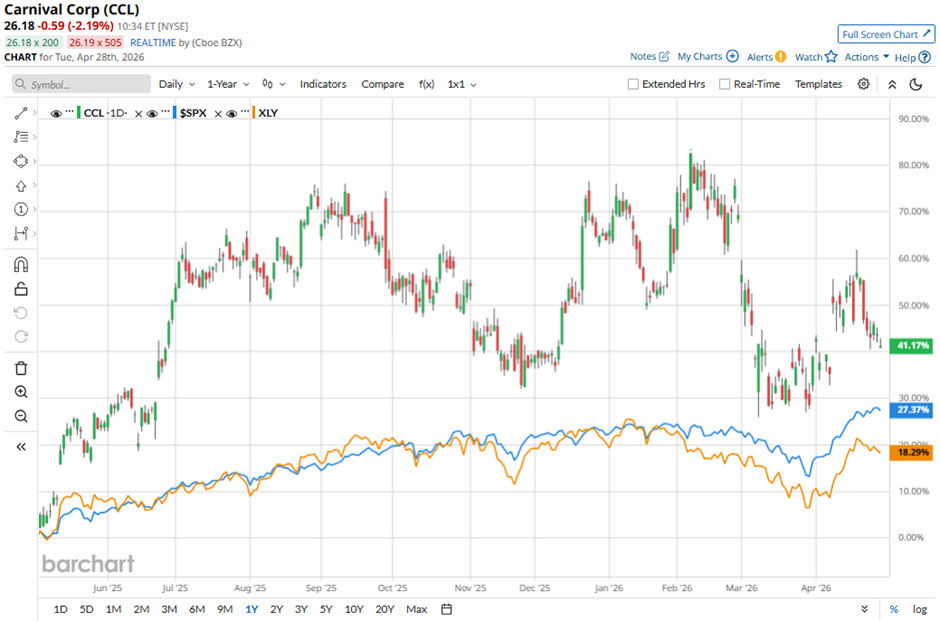Open the Actions dropdown menu
This screenshot has height=621, width=940.
pos(866,57)
